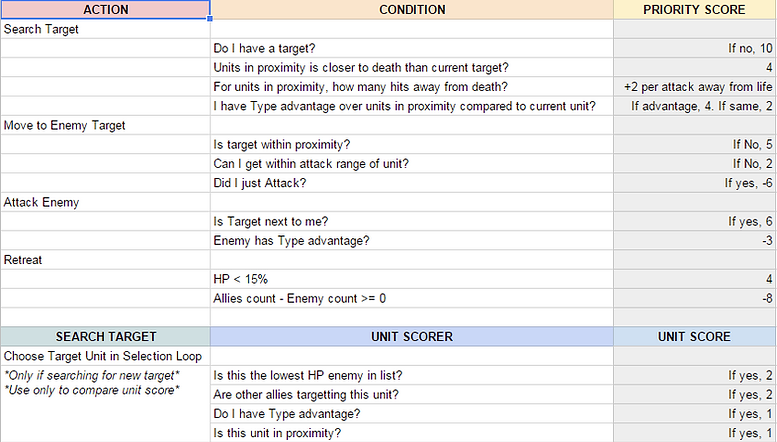Select 'Is target within proximity?' cell
The width and height of the screenshot is (777, 442).
pos(412,145)
